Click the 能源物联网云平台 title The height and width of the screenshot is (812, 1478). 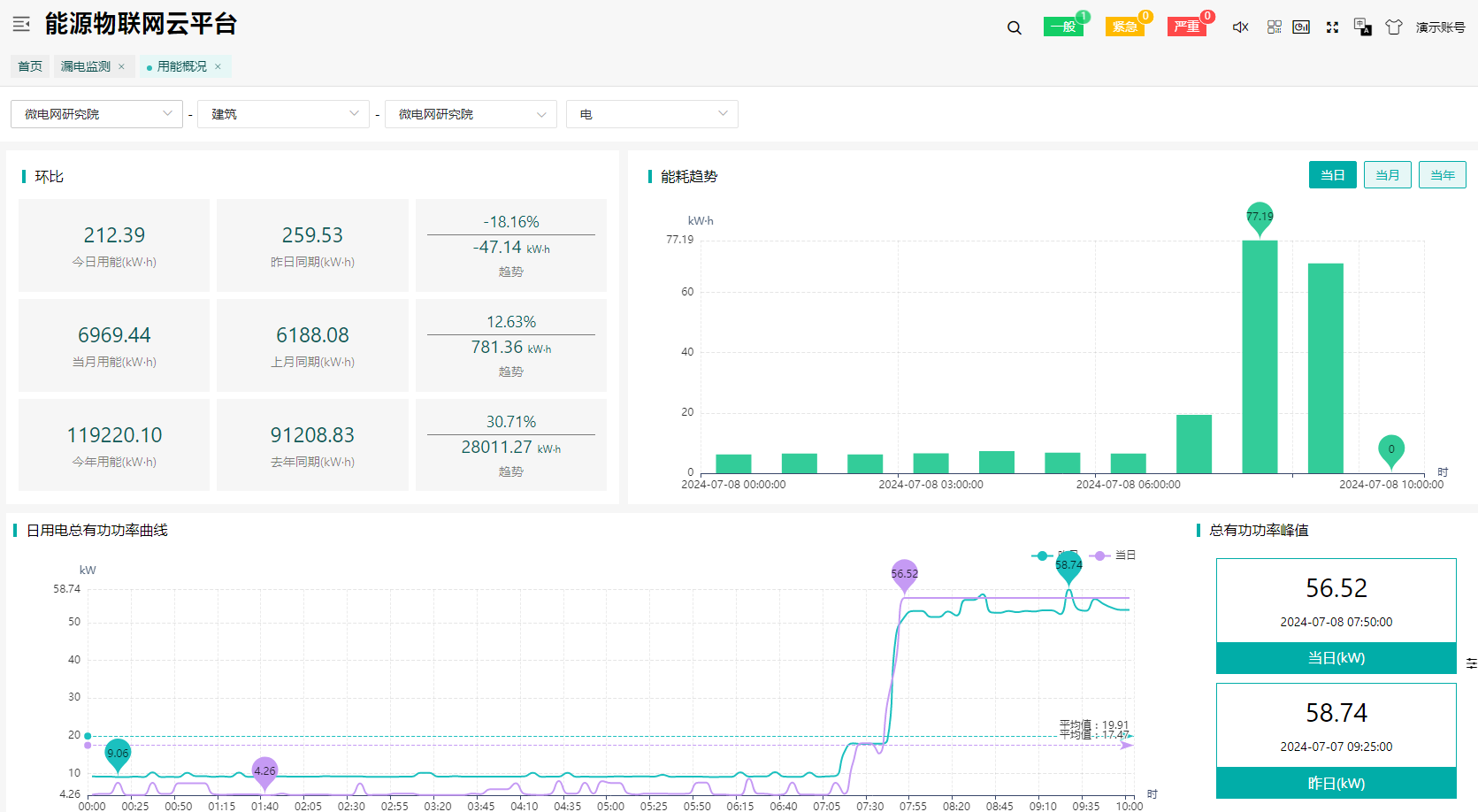(141, 24)
